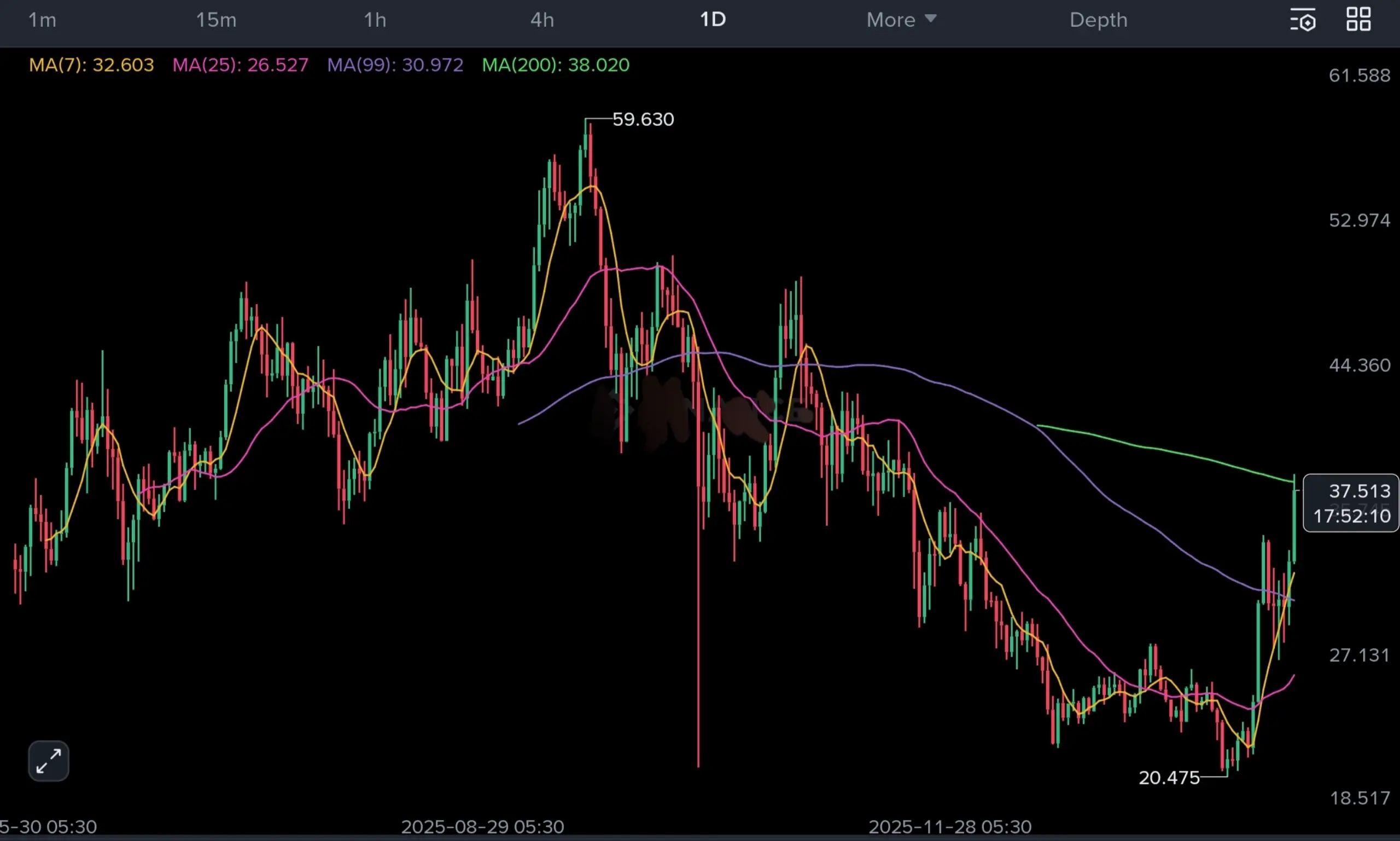Switch to the 15m timeframe
1400x841 pixels.
tap(216, 20)
